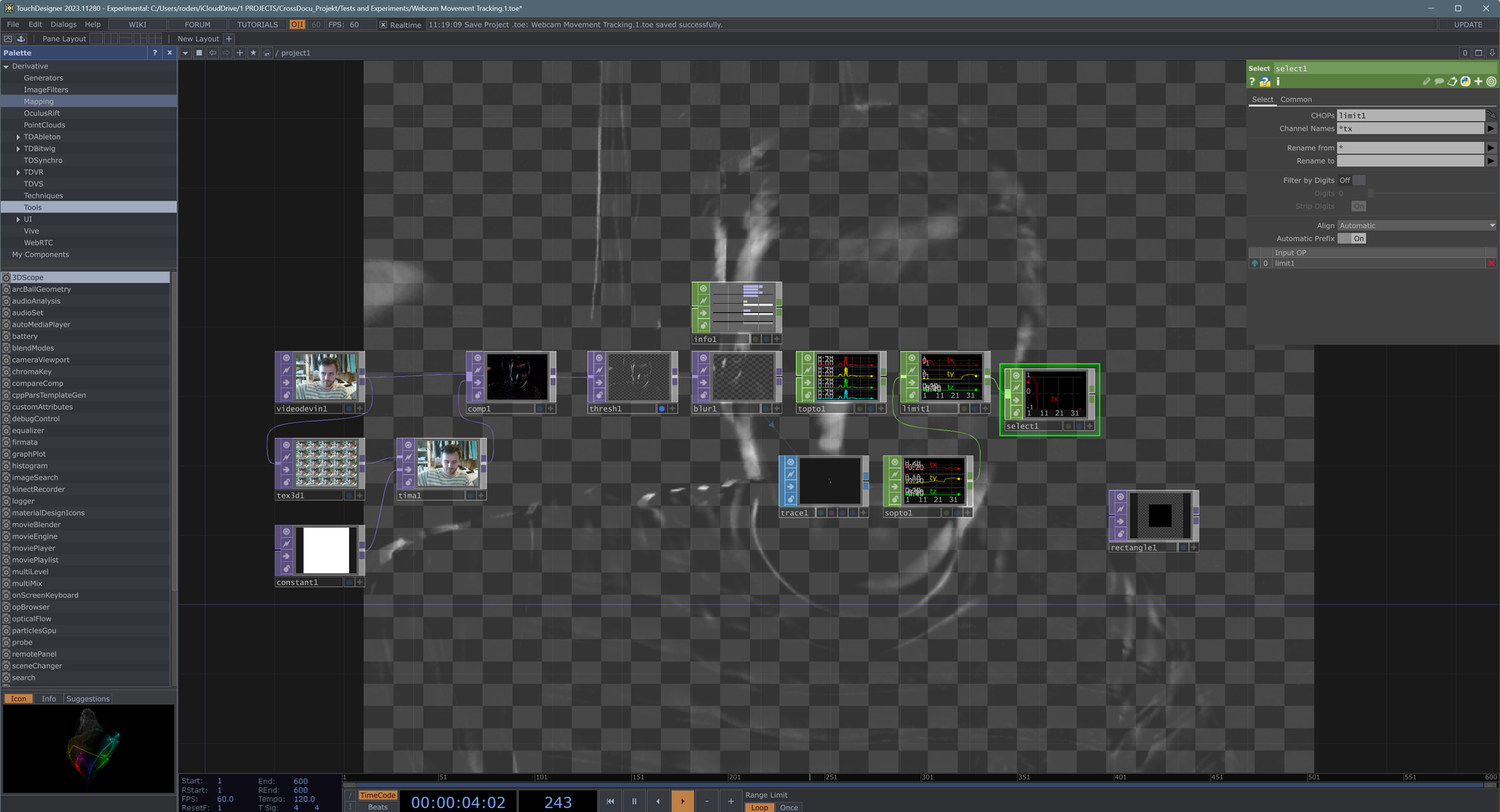Open the File menu
Viewport: 1500px width, 812px height.
[x=12, y=24]
